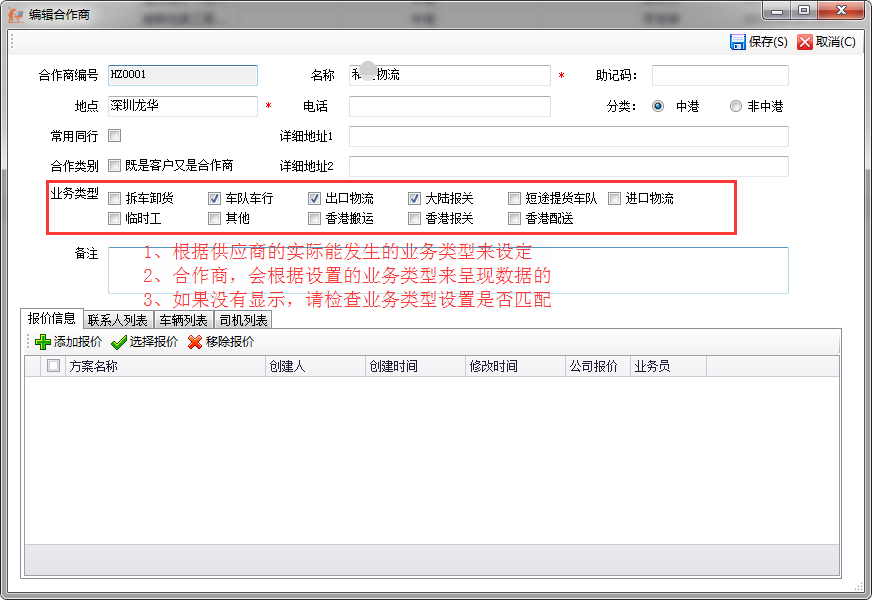This screenshot has height=600, width=872.
Task: Click the 取消(C) cancel icon button
Action: tap(805, 42)
